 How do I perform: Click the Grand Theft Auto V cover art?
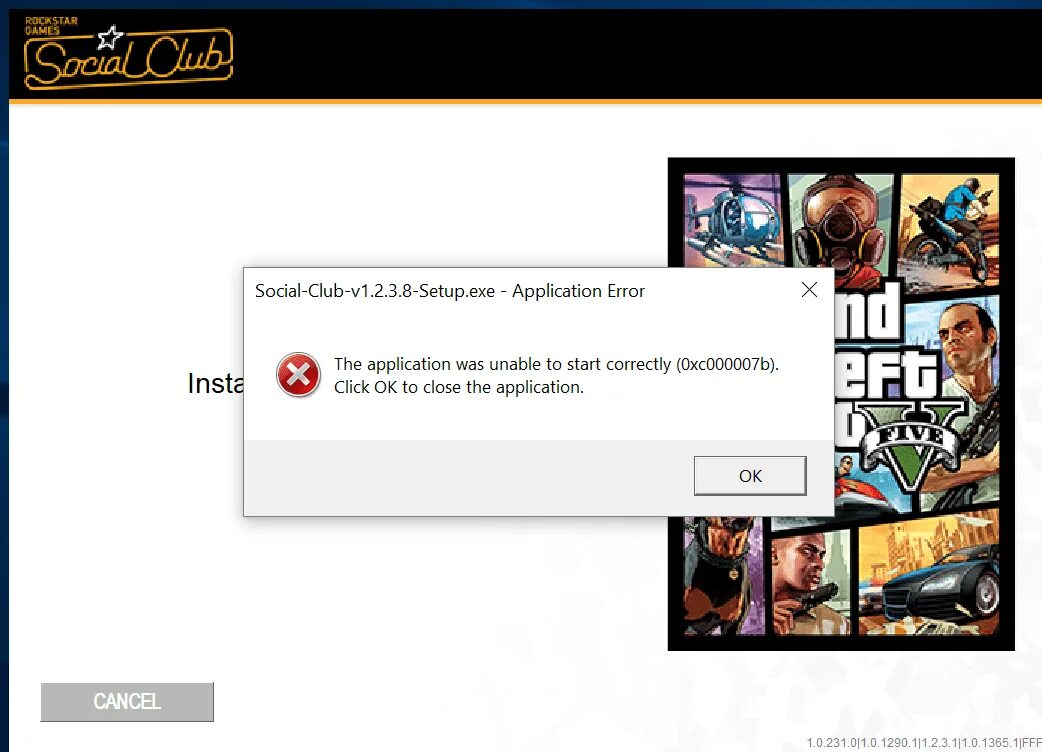pyautogui.click(x=841, y=404)
